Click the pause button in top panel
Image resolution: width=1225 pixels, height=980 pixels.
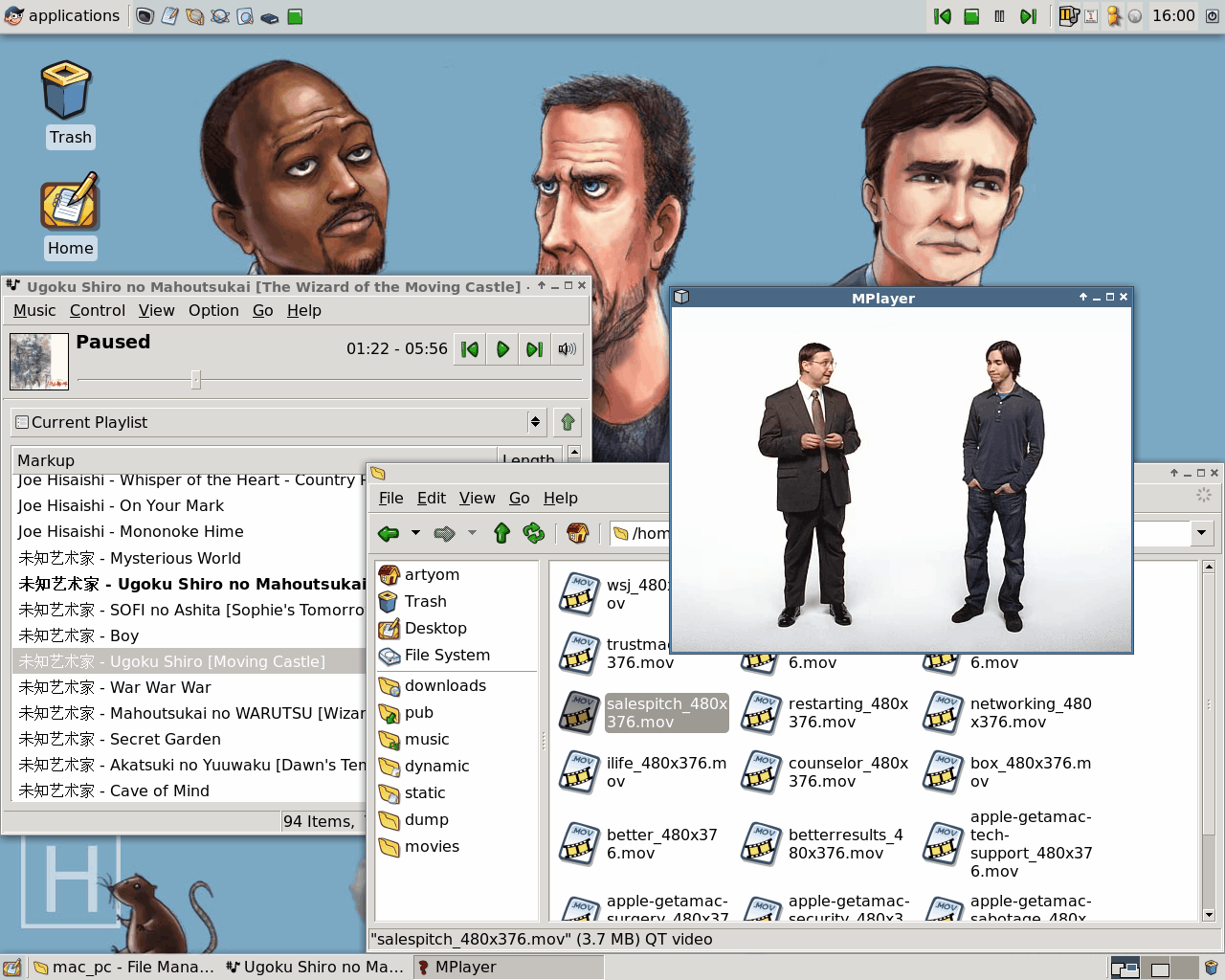tap(999, 16)
